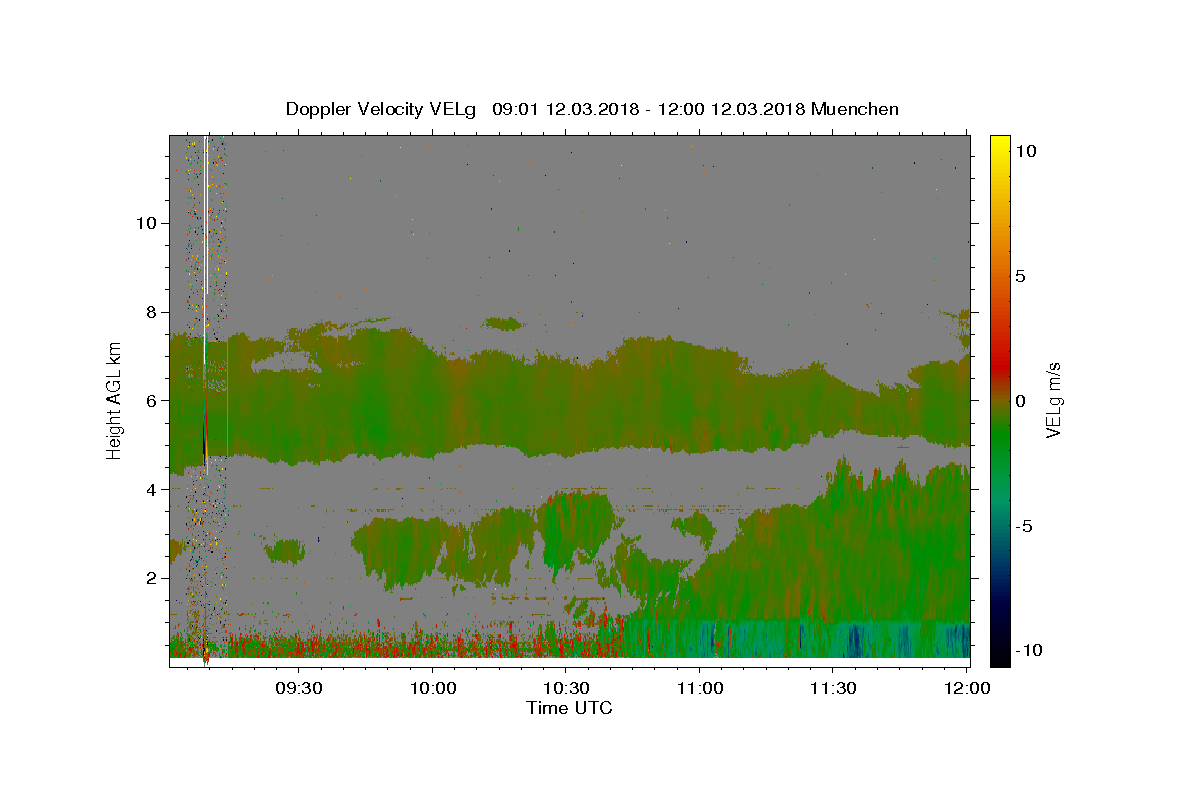Click the 11:30 time tick label
The height and width of the screenshot is (800, 1200).
pos(832,689)
